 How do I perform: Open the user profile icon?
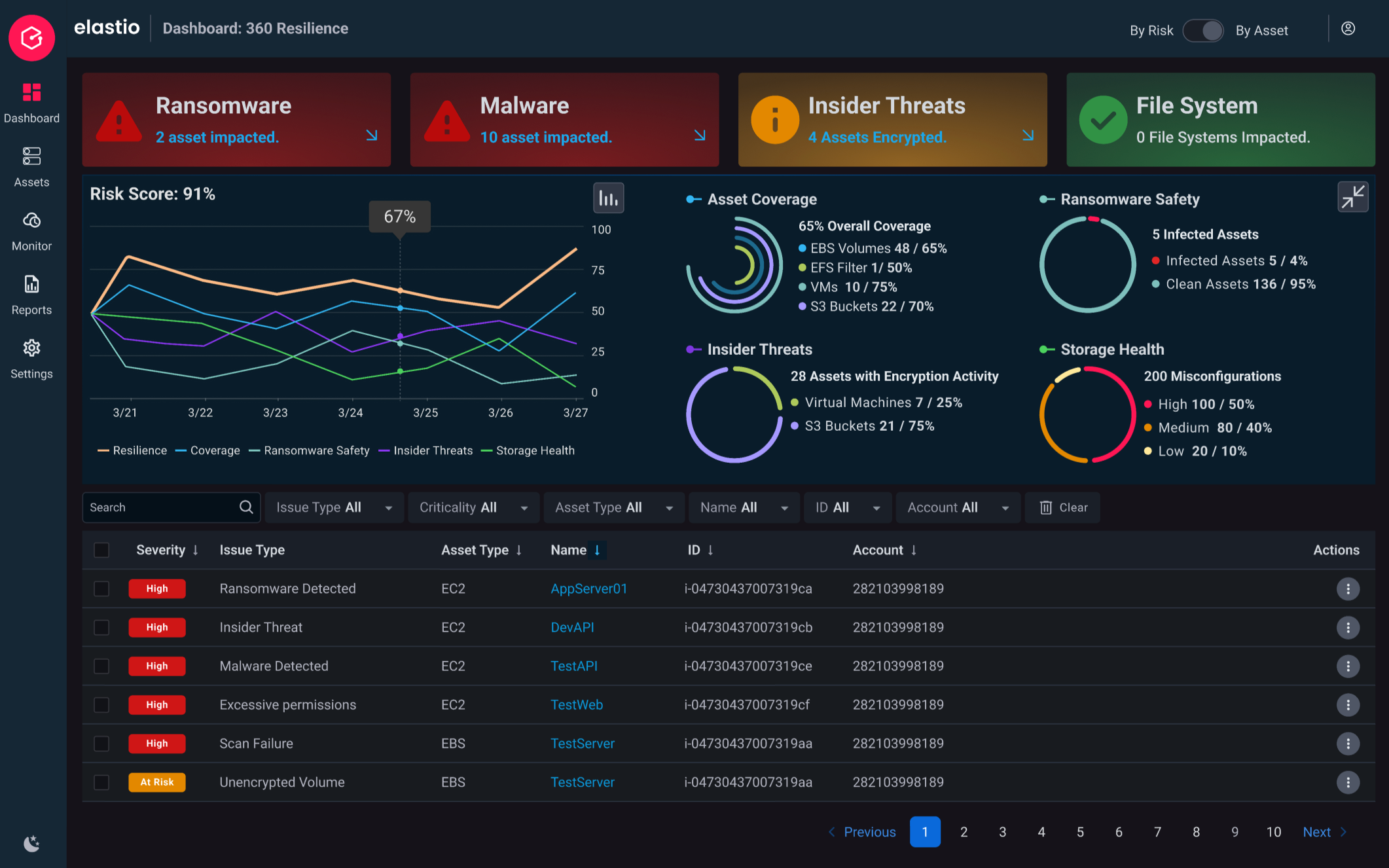click(1348, 29)
